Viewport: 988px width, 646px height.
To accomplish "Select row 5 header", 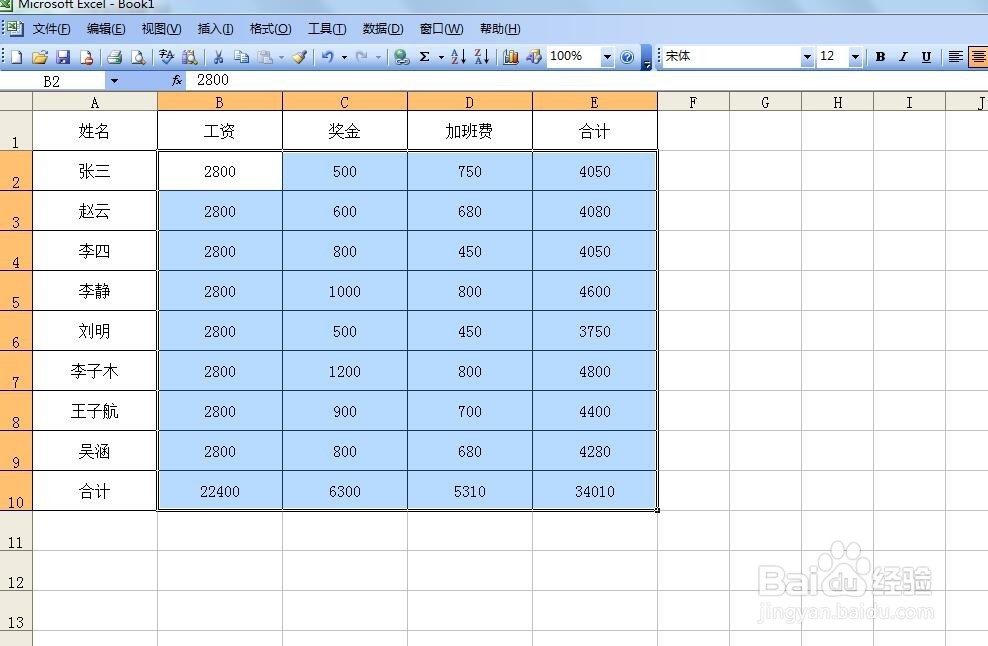I will tap(16, 291).
